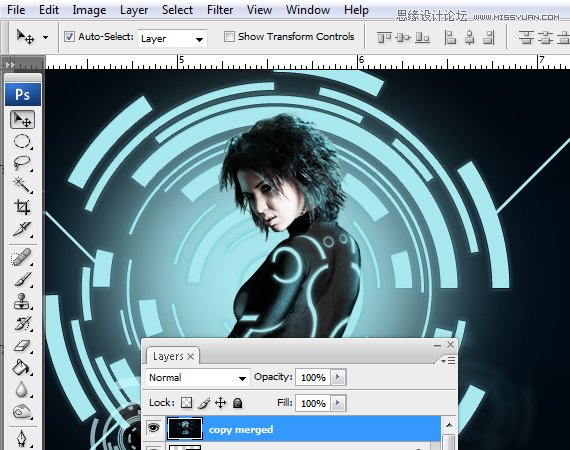Image resolution: width=570 pixels, height=450 pixels.
Task: Distribute vertical centers button
Action: coord(545,37)
